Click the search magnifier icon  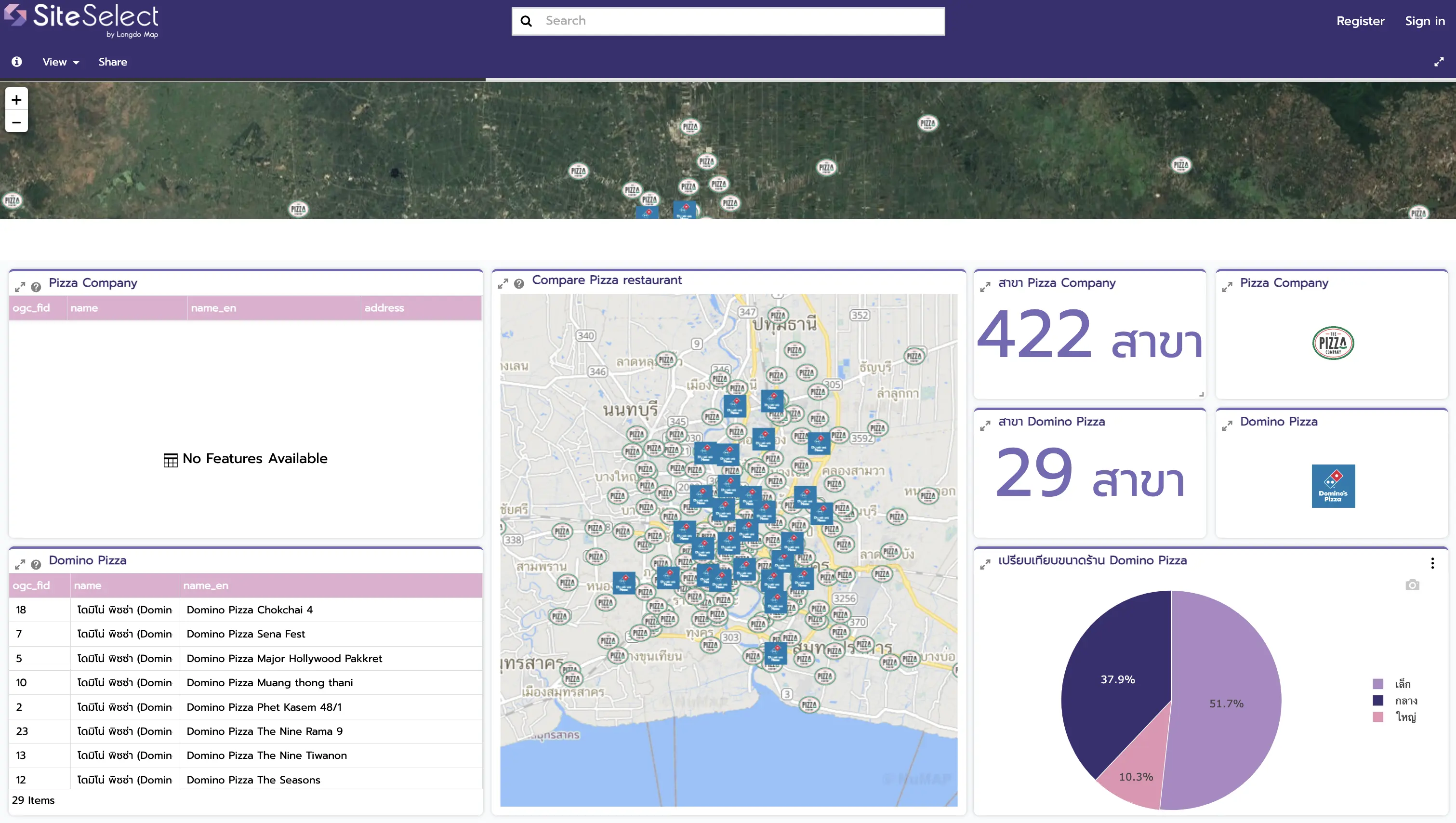point(526,21)
